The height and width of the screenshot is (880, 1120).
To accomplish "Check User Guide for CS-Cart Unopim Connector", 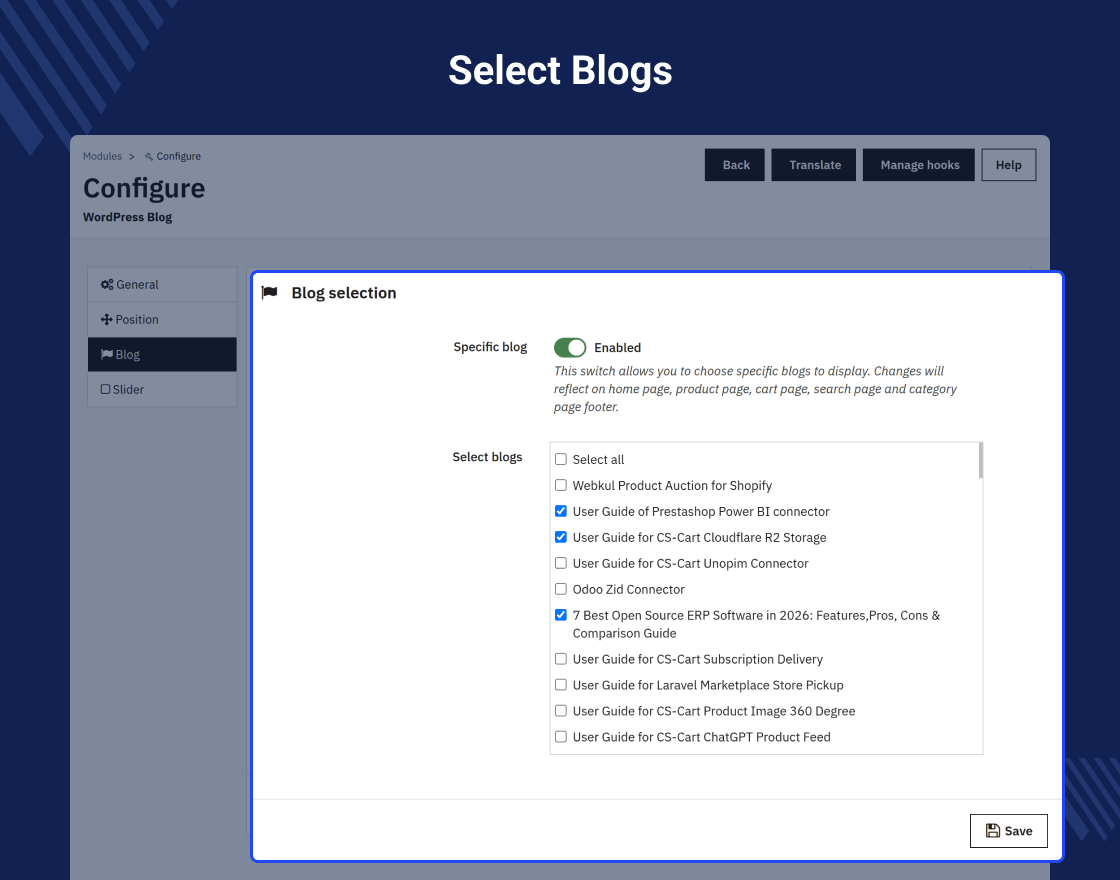I will point(561,563).
